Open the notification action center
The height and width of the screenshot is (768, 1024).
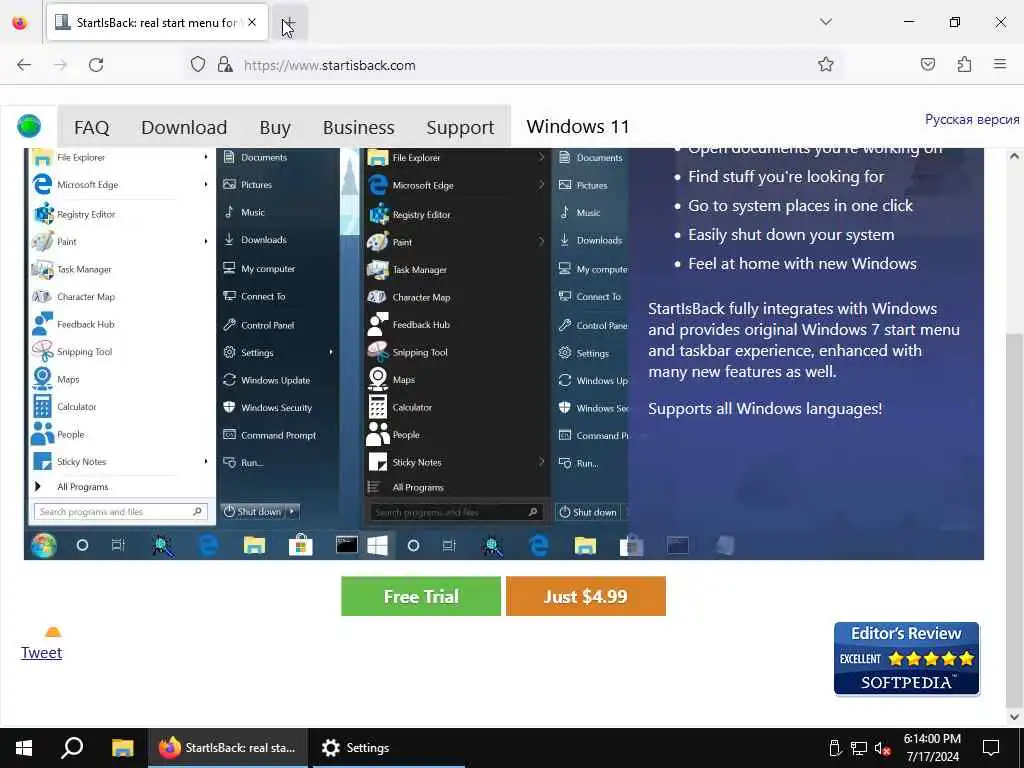tap(991, 748)
